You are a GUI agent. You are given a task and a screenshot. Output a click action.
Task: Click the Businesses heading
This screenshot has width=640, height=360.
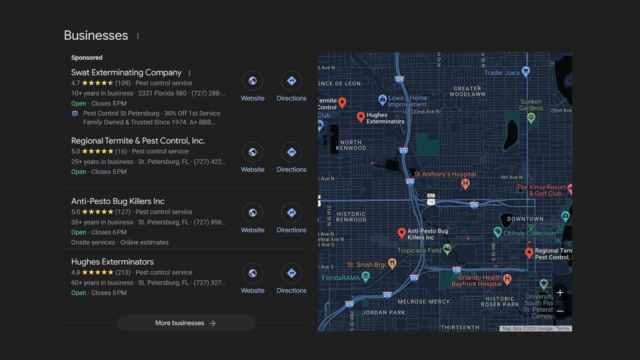pyautogui.click(x=96, y=36)
